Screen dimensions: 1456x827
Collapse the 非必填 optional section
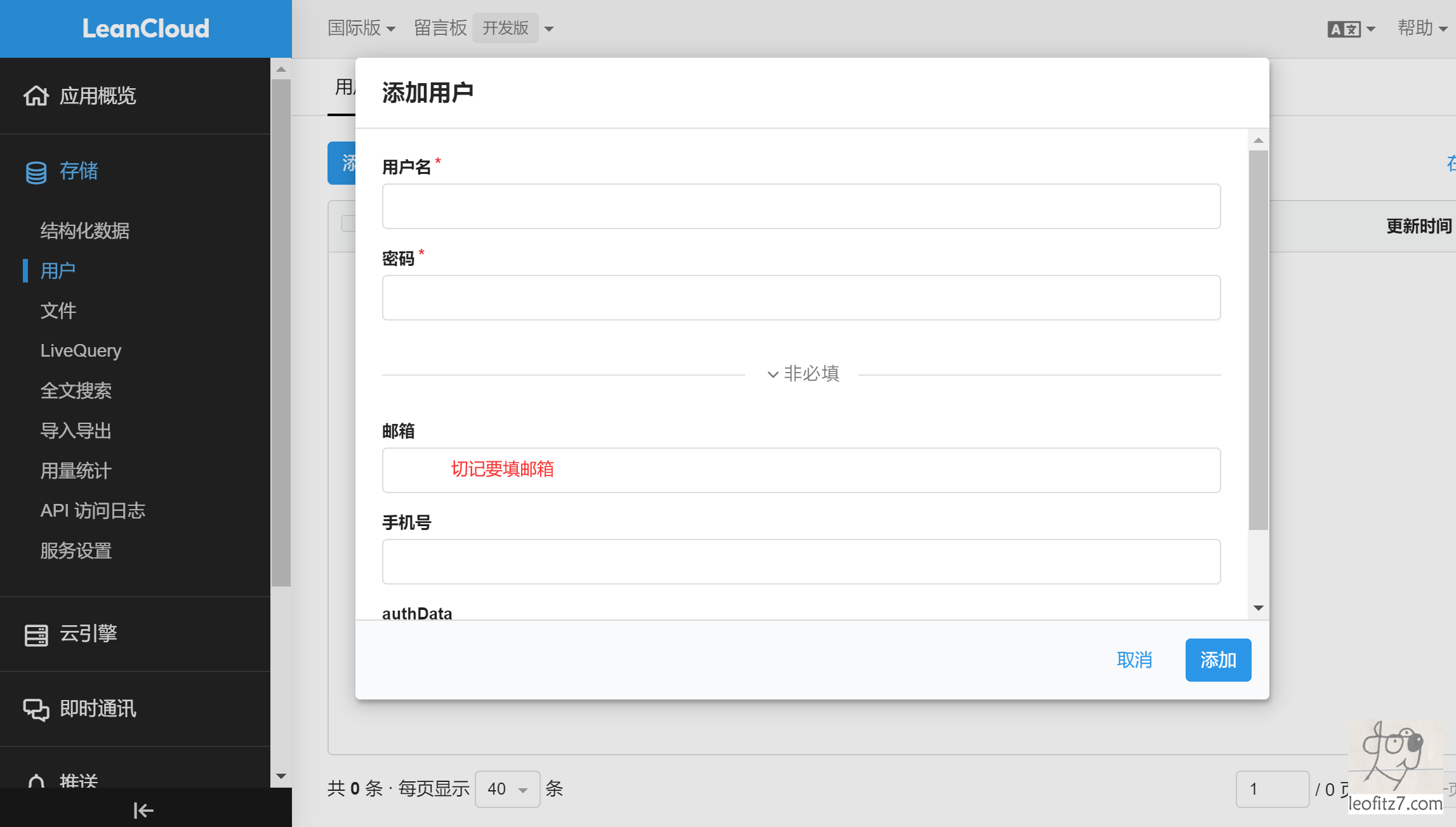click(803, 374)
